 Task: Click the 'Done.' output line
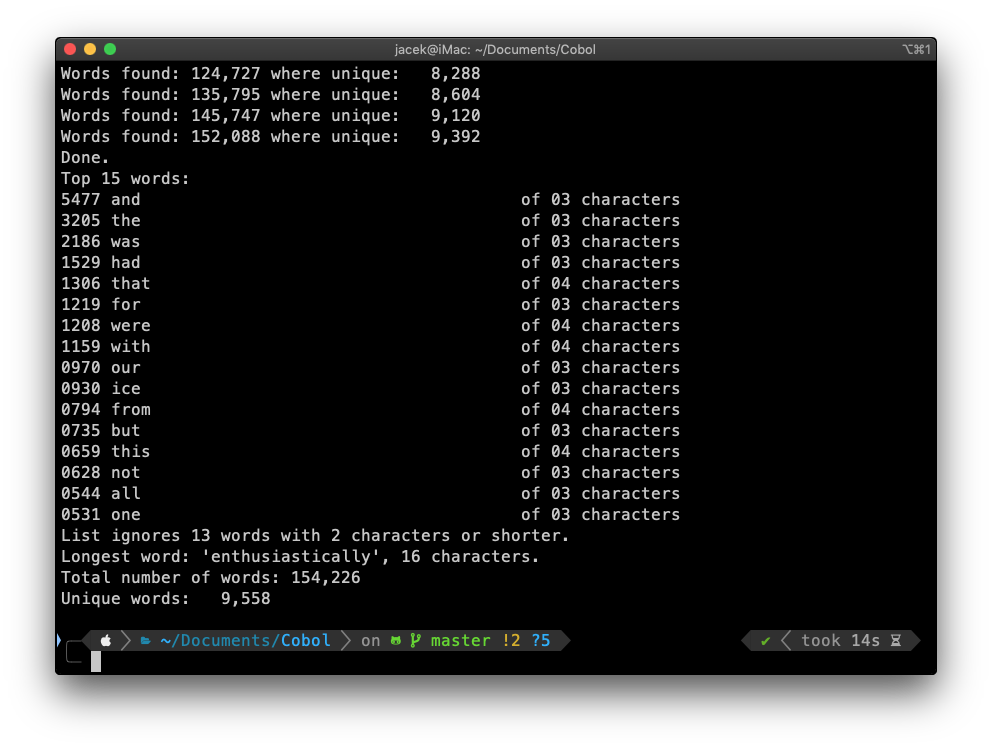85,157
